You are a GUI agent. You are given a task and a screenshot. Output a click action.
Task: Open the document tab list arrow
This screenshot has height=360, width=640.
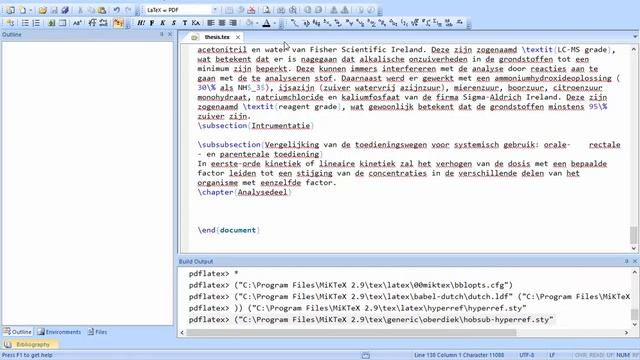635,37
